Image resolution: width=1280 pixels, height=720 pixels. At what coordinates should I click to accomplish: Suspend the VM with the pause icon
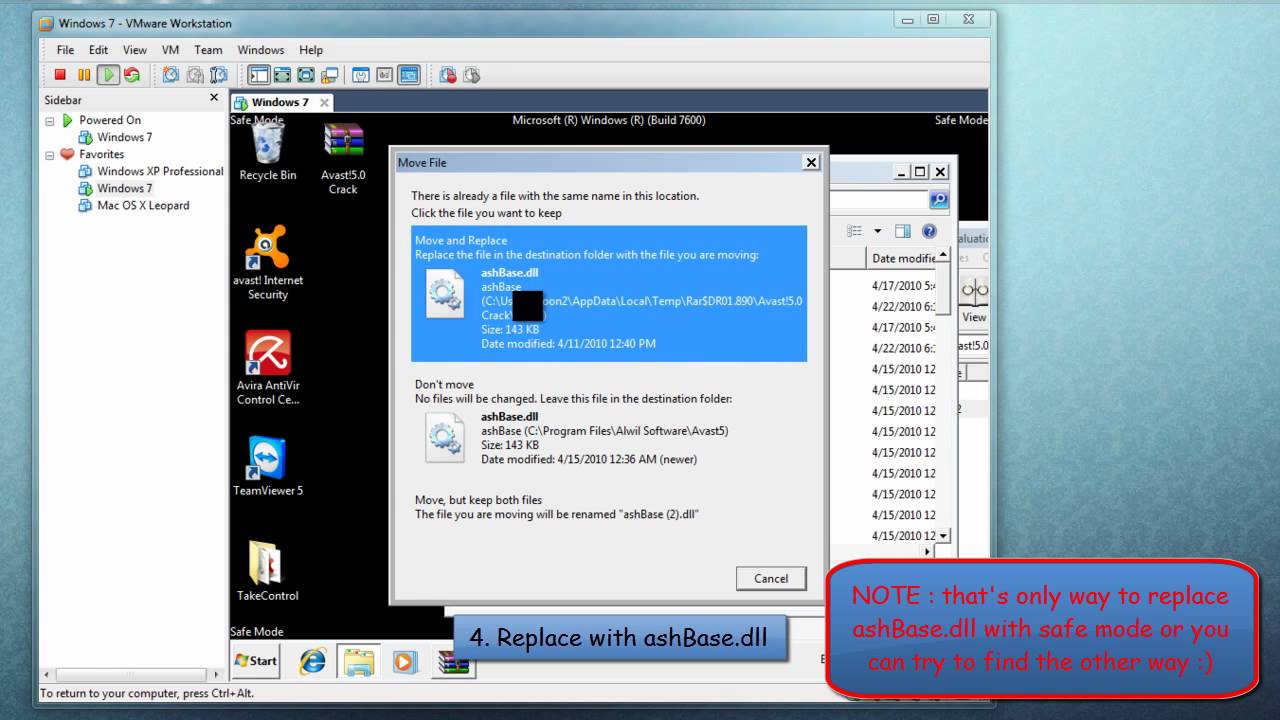(84, 75)
